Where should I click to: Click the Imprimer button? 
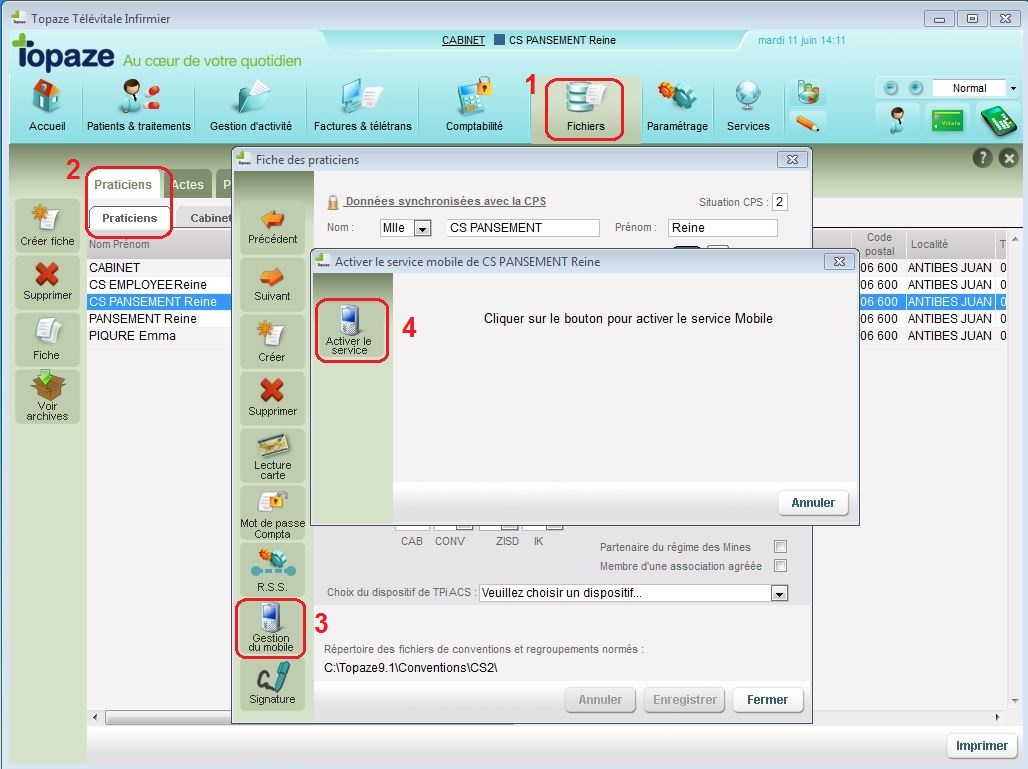click(x=981, y=745)
